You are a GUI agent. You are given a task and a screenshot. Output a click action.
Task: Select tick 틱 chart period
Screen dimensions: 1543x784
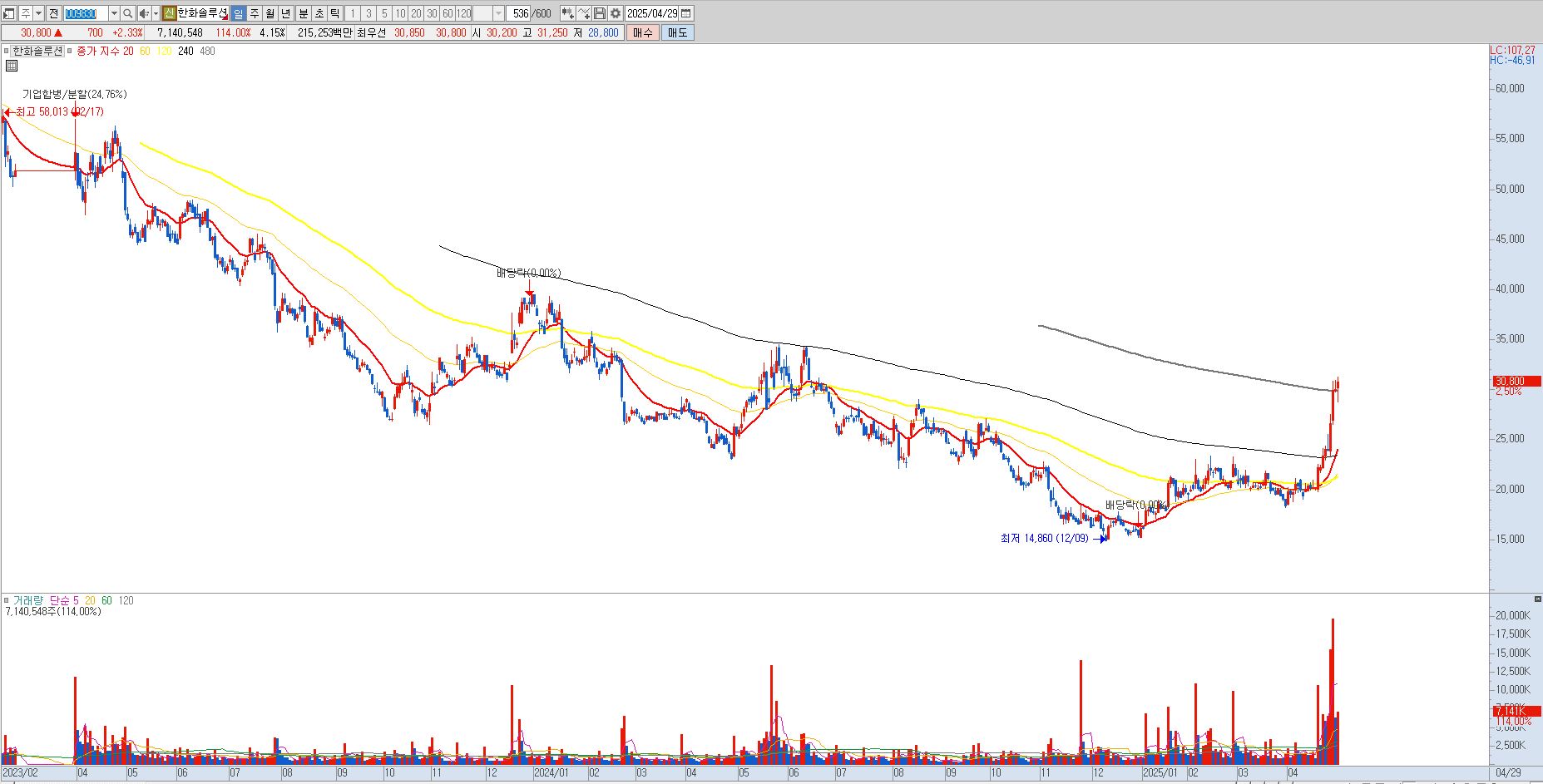coord(334,13)
